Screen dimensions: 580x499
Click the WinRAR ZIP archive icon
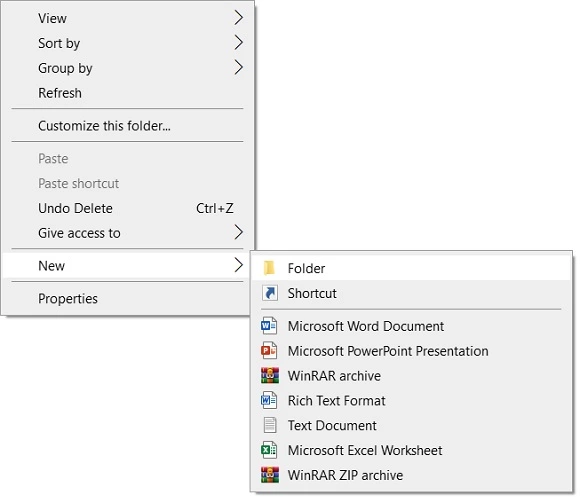(x=270, y=475)
